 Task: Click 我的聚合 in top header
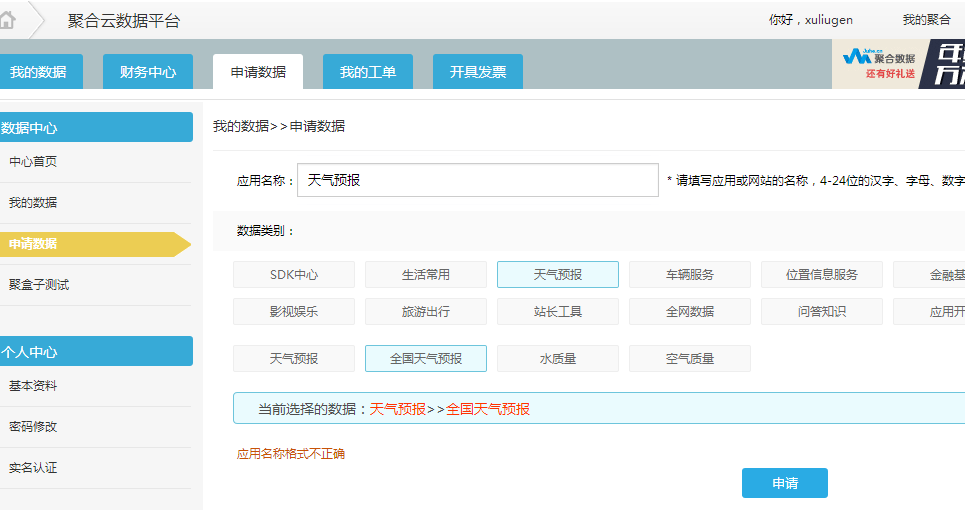click(x=926, y=20)
